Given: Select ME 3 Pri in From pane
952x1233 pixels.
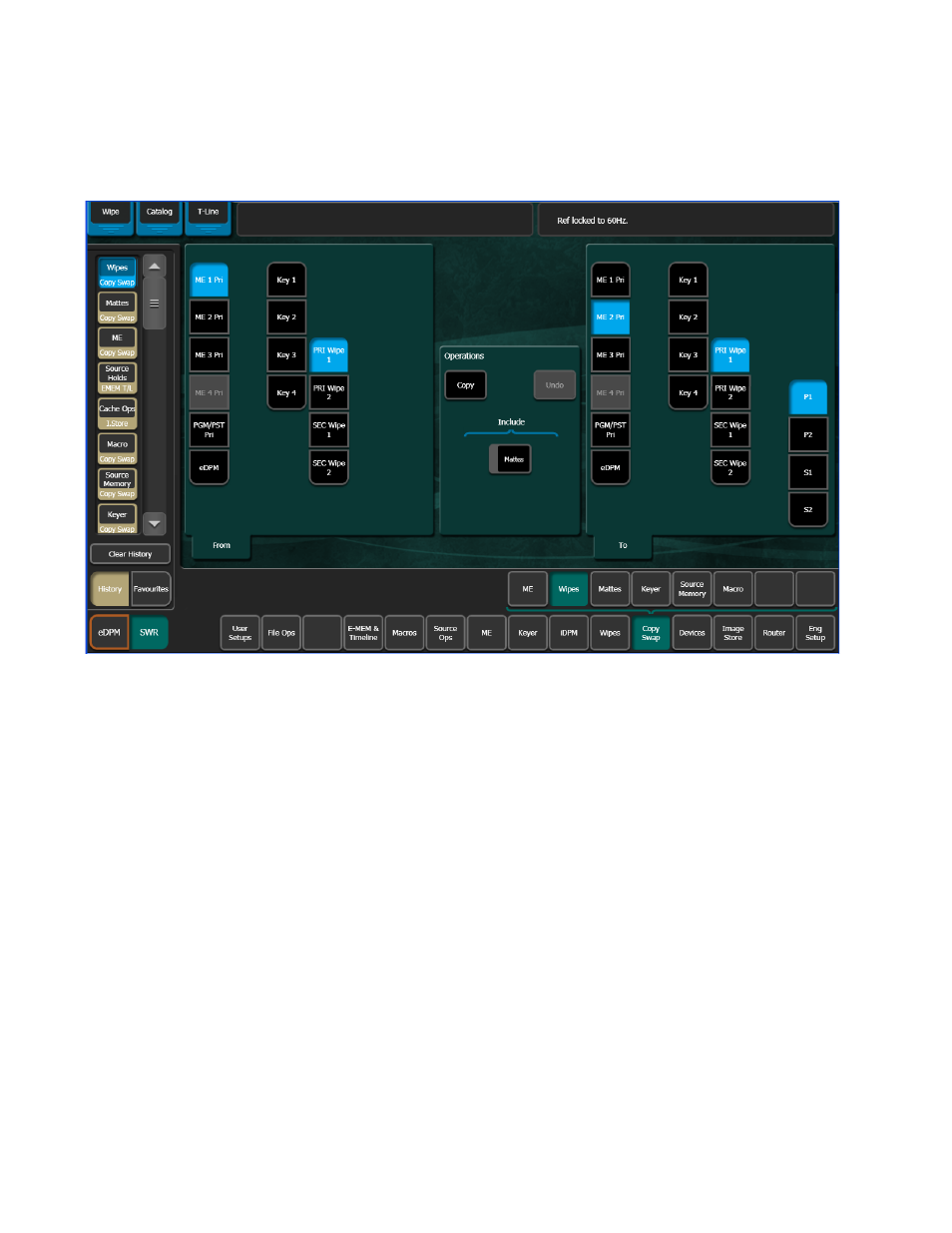Looking at the screenshot, I should tap(209, 355).
